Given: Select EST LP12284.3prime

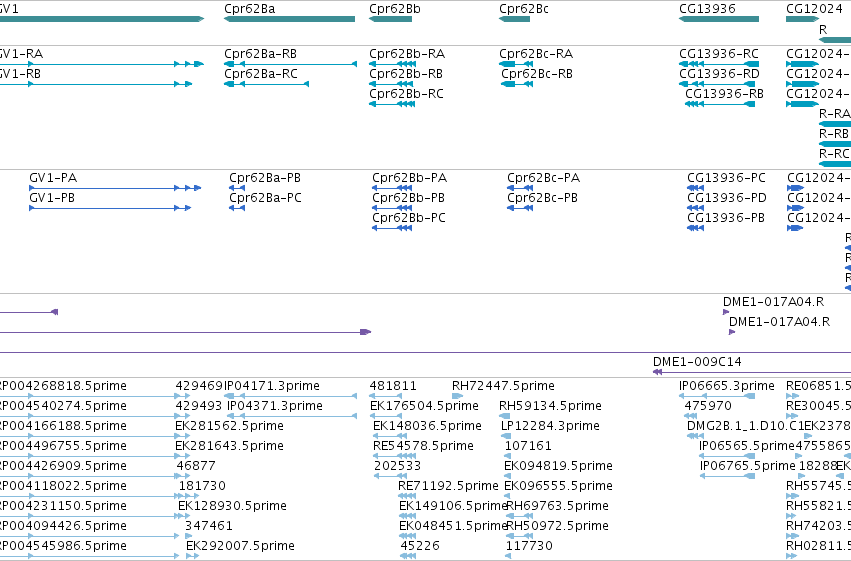Looking at the screenshot, I should [550, 426].
